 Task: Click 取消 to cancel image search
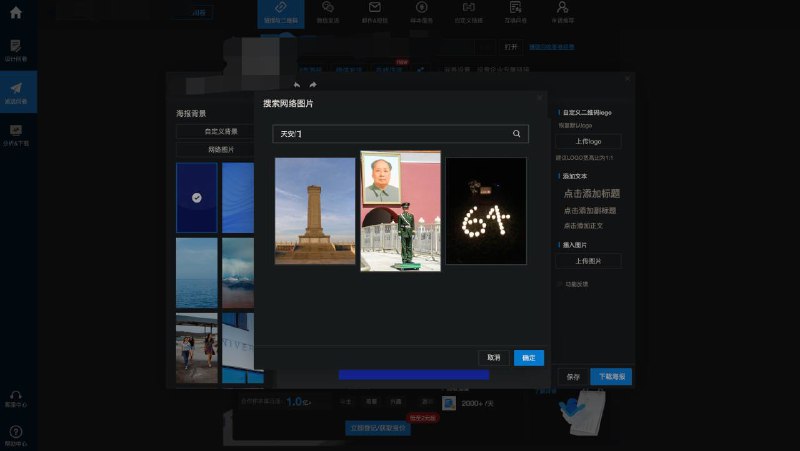(x=493, y=358)
